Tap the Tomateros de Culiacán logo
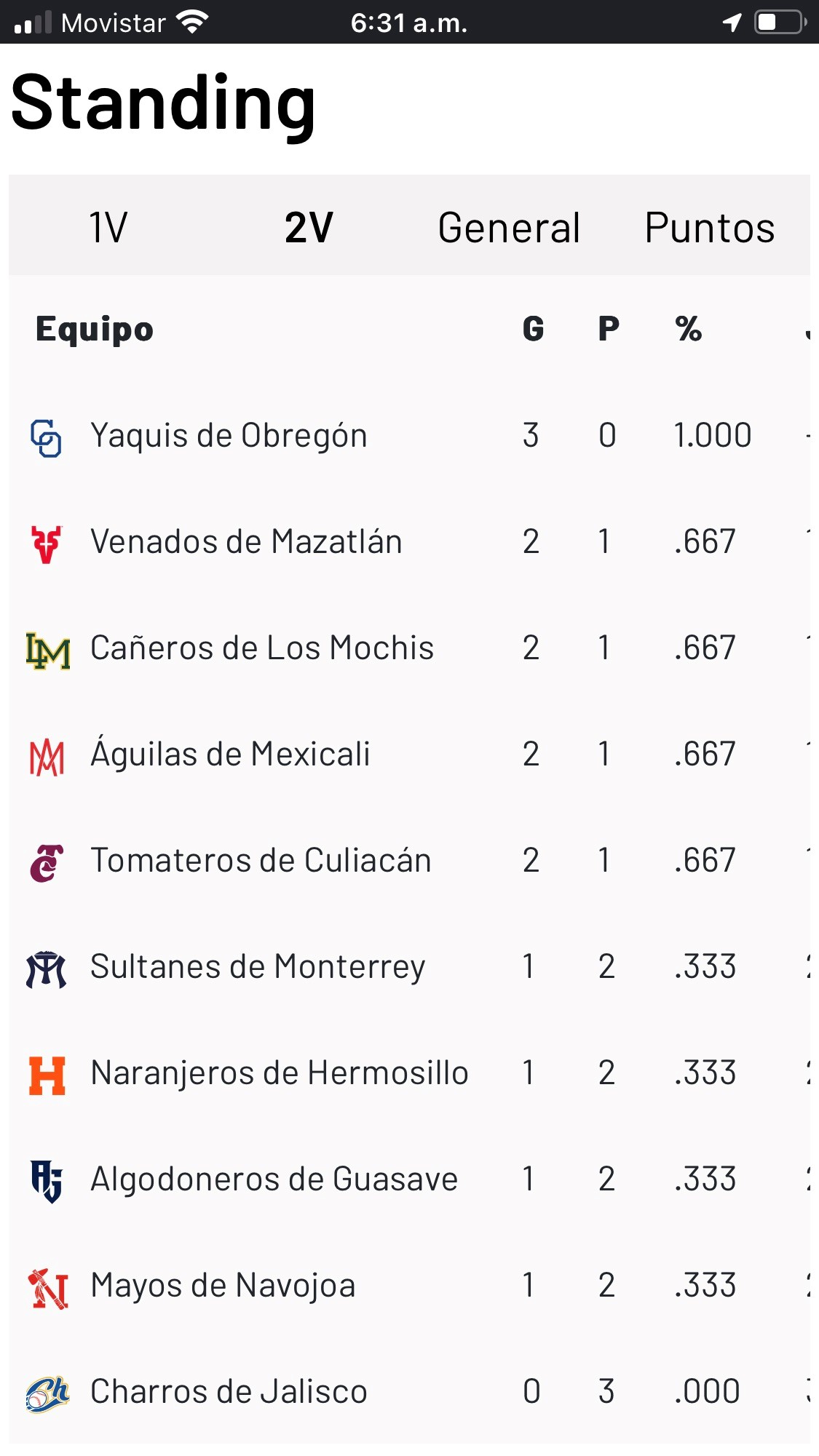Image resolution: width=819 pixels, height=1456 pixels. click(47, 863)
